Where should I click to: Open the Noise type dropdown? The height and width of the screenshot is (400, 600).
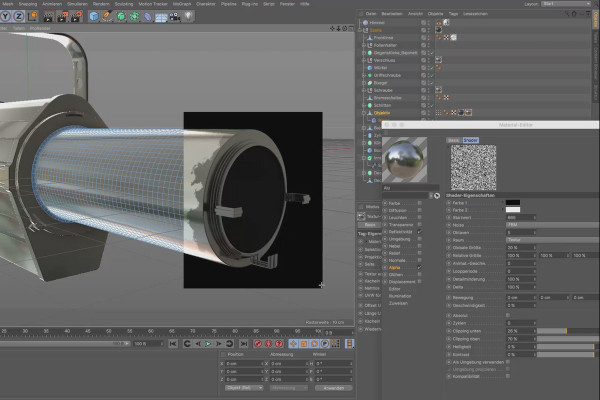pyautogui.click(x=553, y=225)
